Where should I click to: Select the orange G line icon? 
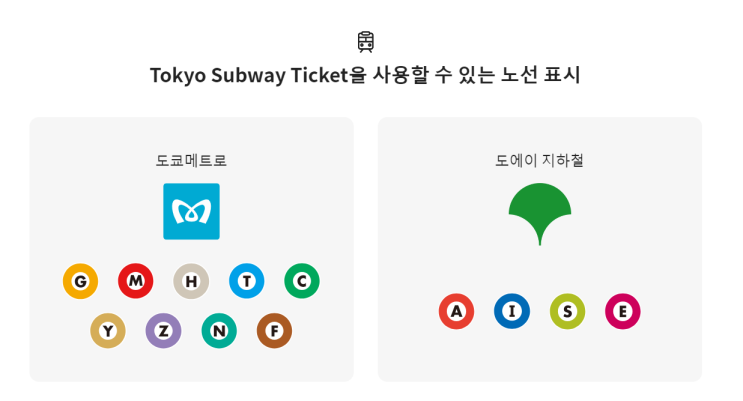click(80, 281)
